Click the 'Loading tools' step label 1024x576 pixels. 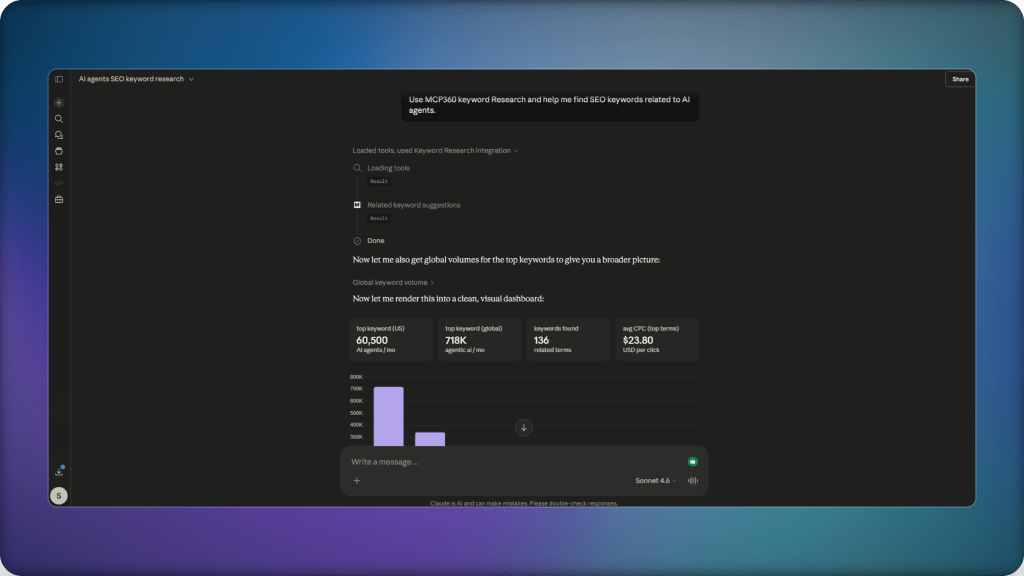389,168
